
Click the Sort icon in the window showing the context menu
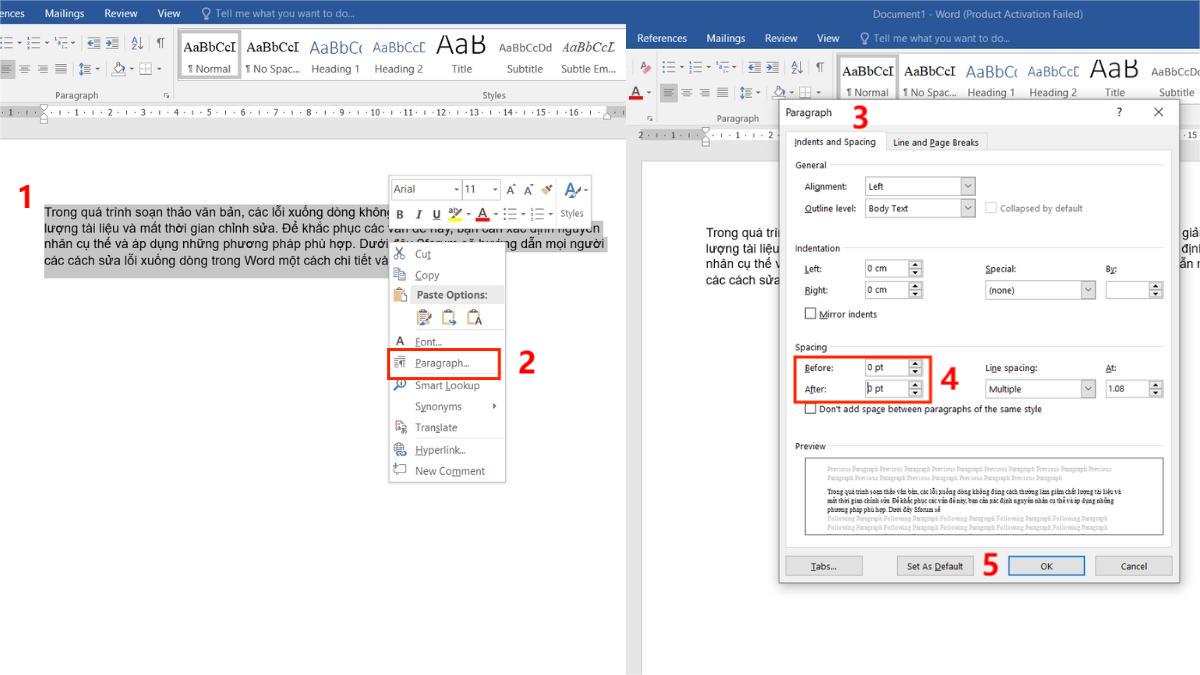(137, 43)
